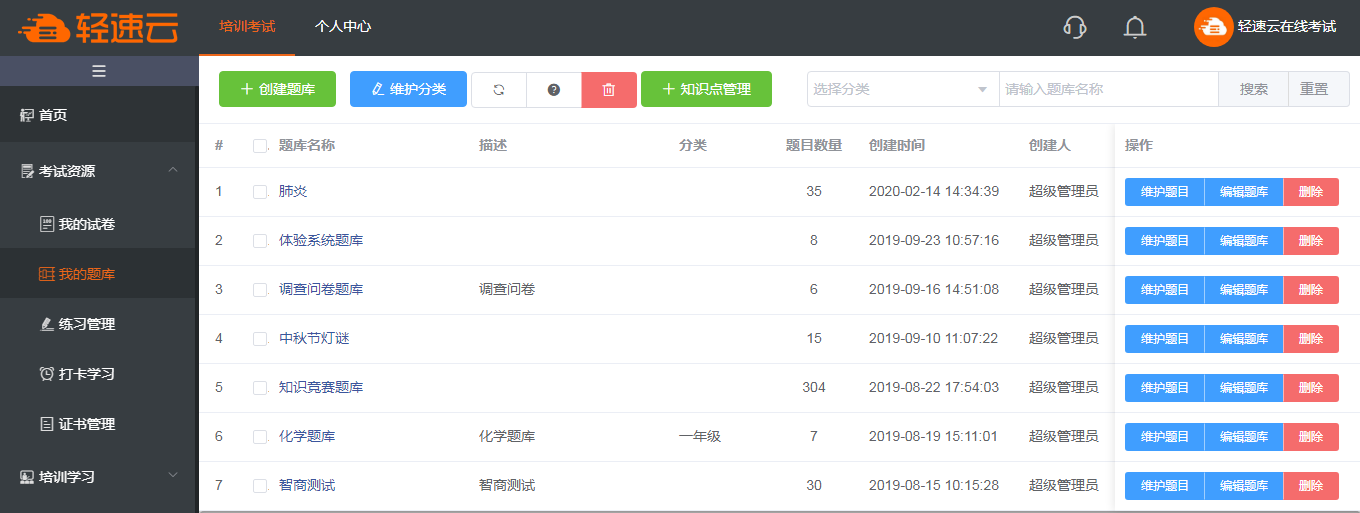Focus the 请输入题库名称 search field

pos(1109,89)
